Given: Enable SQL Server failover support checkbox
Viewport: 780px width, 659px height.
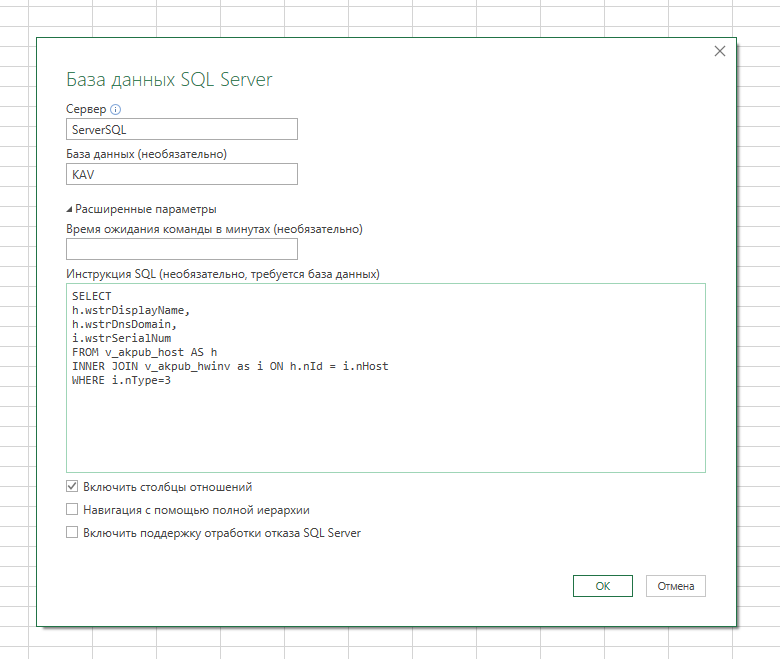Looking at the screenshot, I should (72, 532).
